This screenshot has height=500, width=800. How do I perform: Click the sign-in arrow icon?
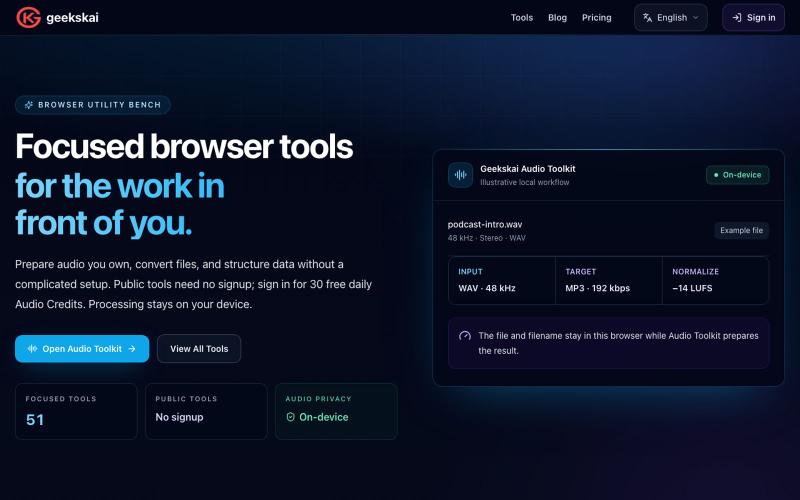coord(737,17)
